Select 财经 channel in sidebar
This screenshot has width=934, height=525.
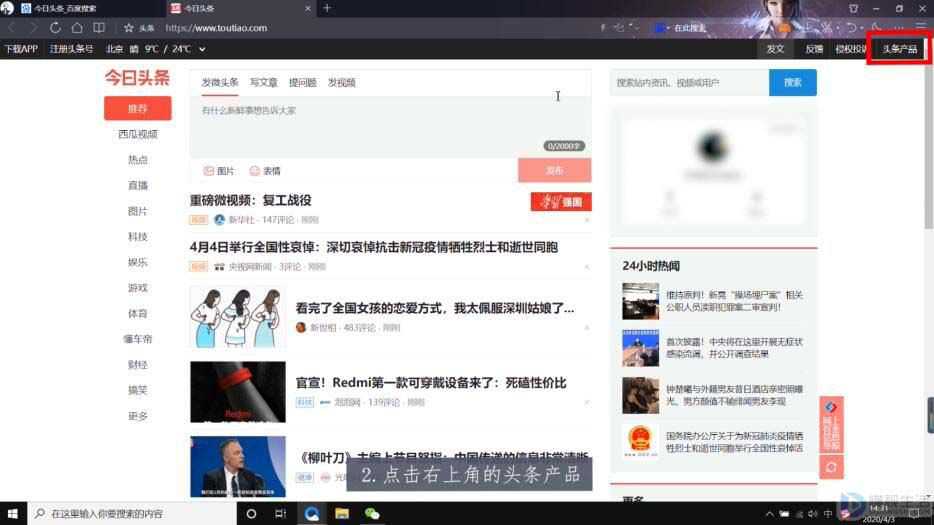[138, 365]
